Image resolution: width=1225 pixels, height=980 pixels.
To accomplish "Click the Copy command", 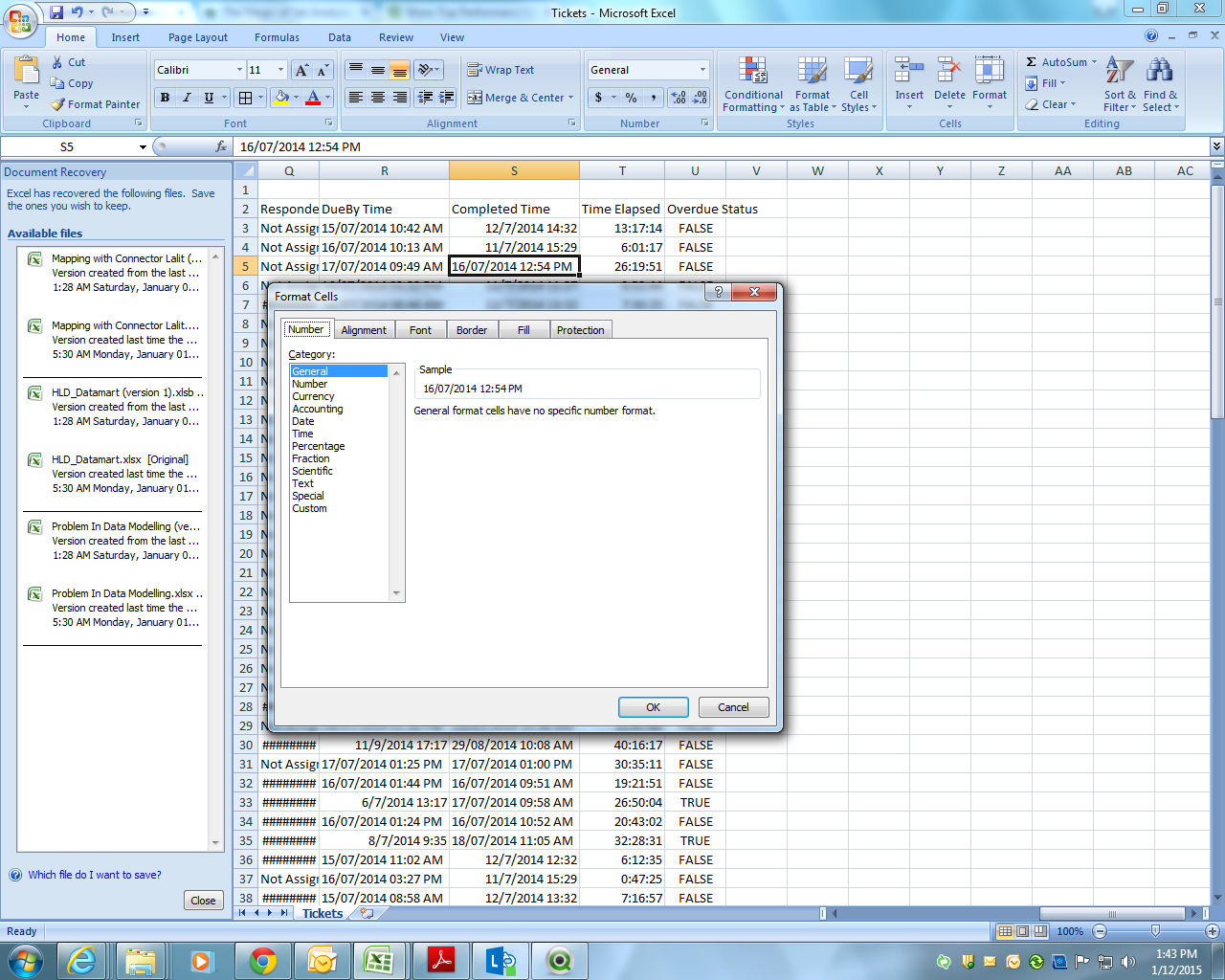I will 72,83.
